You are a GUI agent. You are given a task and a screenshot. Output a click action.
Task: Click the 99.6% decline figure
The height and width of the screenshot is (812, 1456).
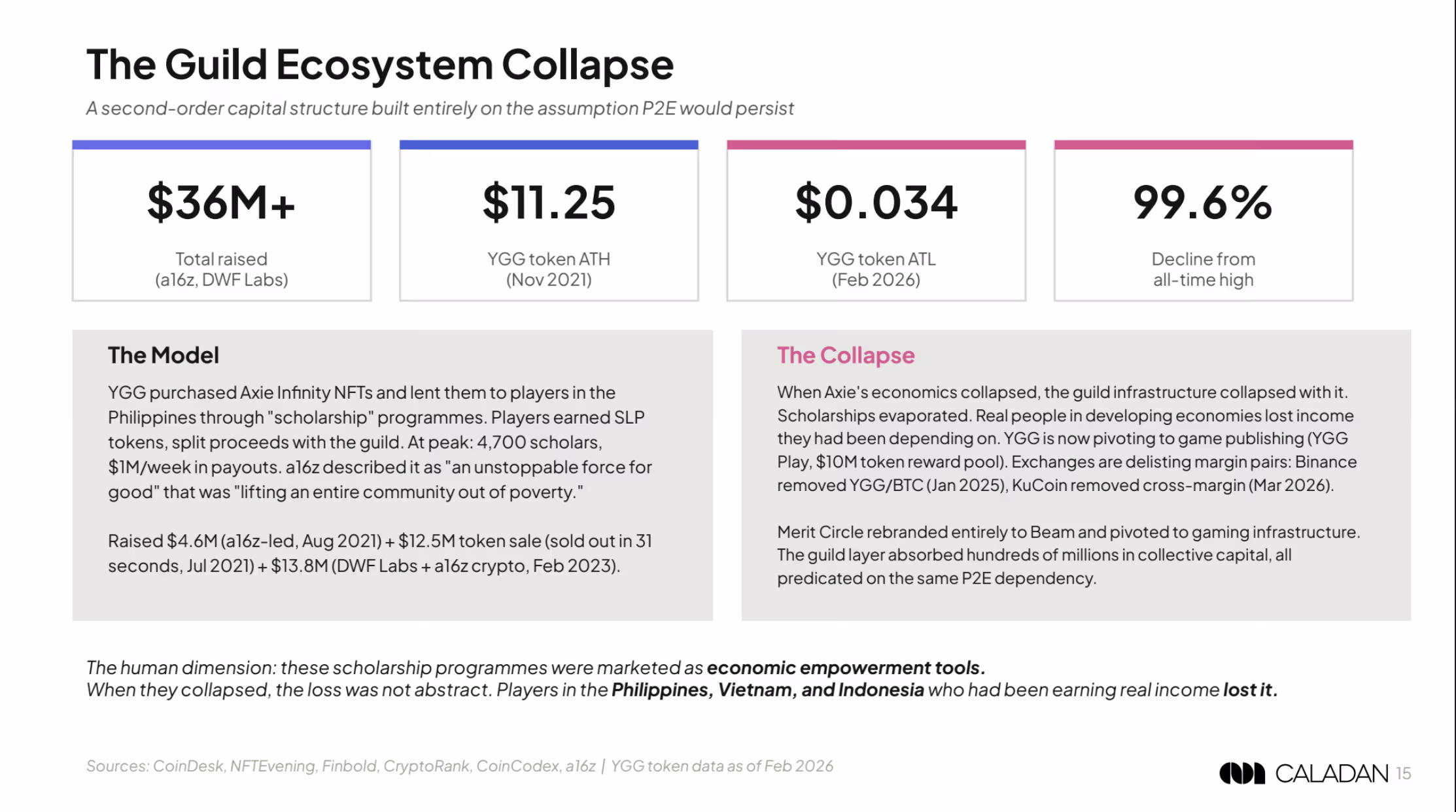click(x=1203, y=203)
